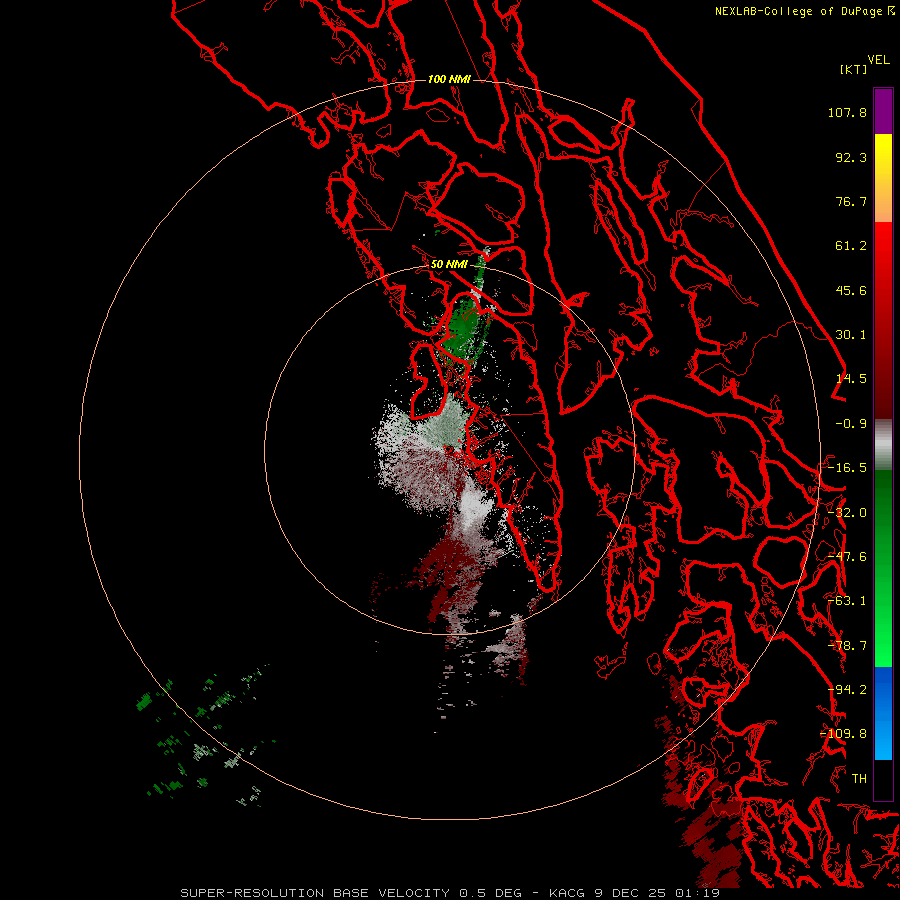Pick the blue segment of velocity color scale
The image size is (900, 900).
click(883, 713)
